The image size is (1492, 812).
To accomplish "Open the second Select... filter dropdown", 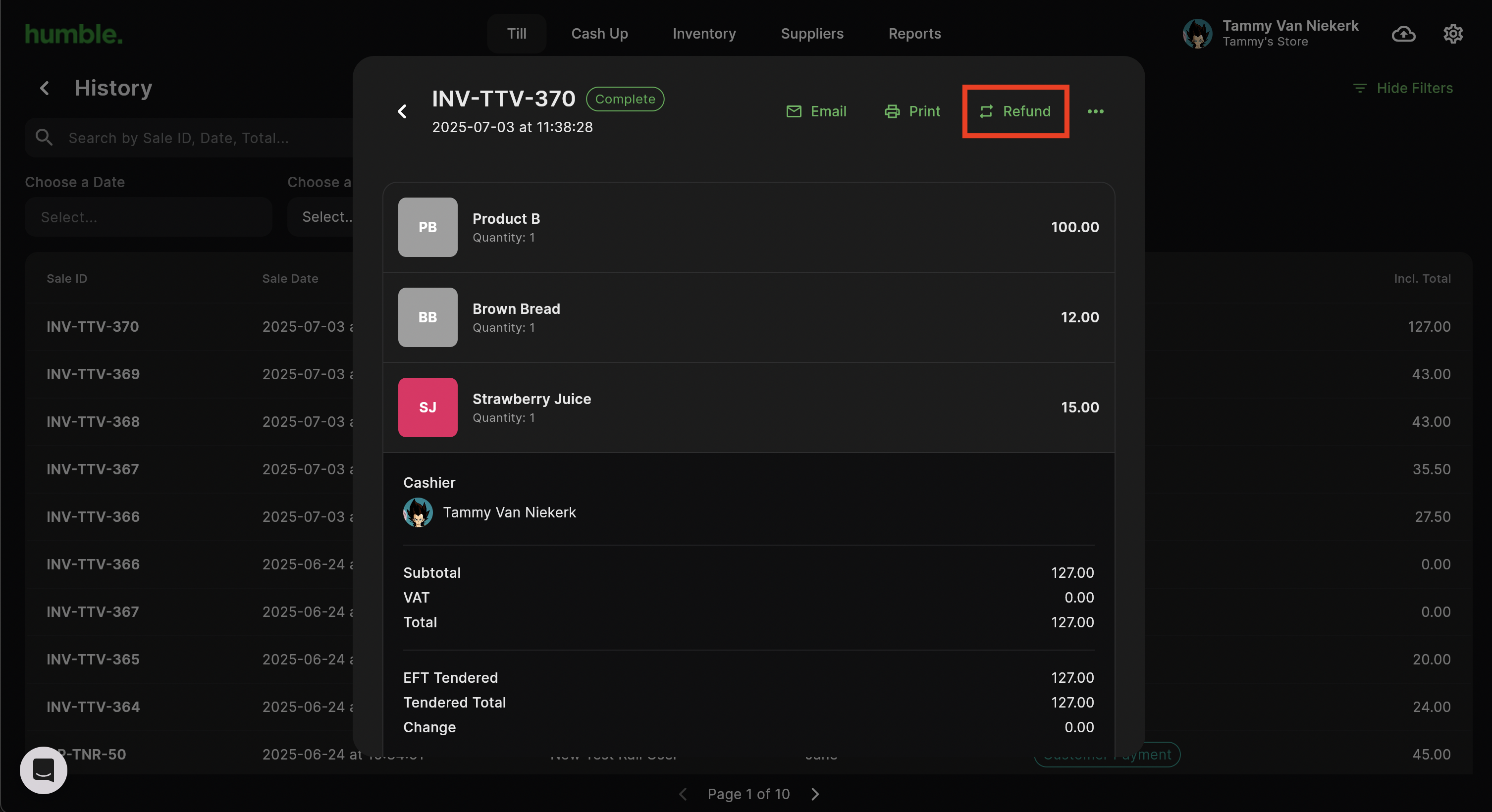I will 320,217.
